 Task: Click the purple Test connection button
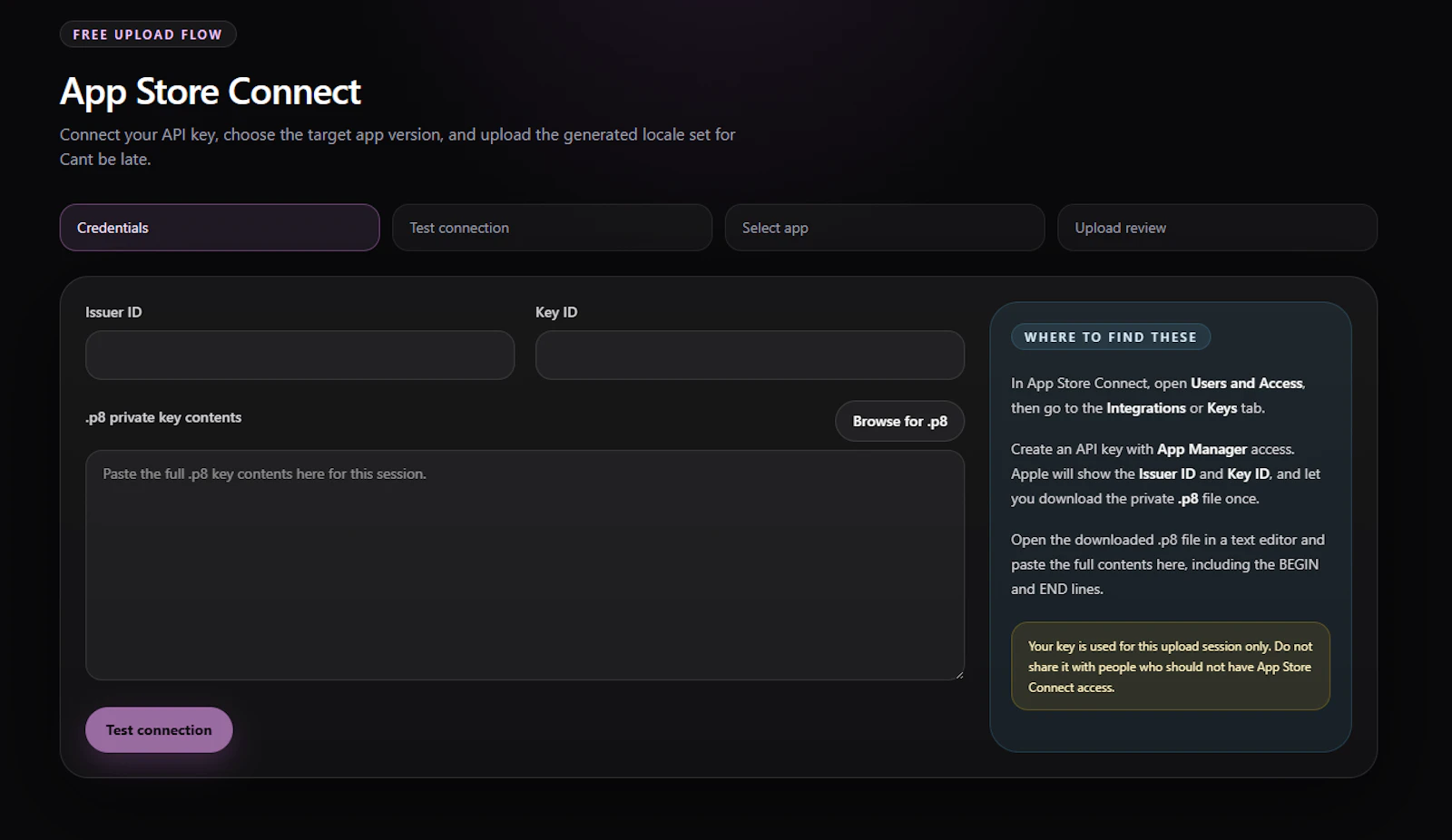pos(159,729)
